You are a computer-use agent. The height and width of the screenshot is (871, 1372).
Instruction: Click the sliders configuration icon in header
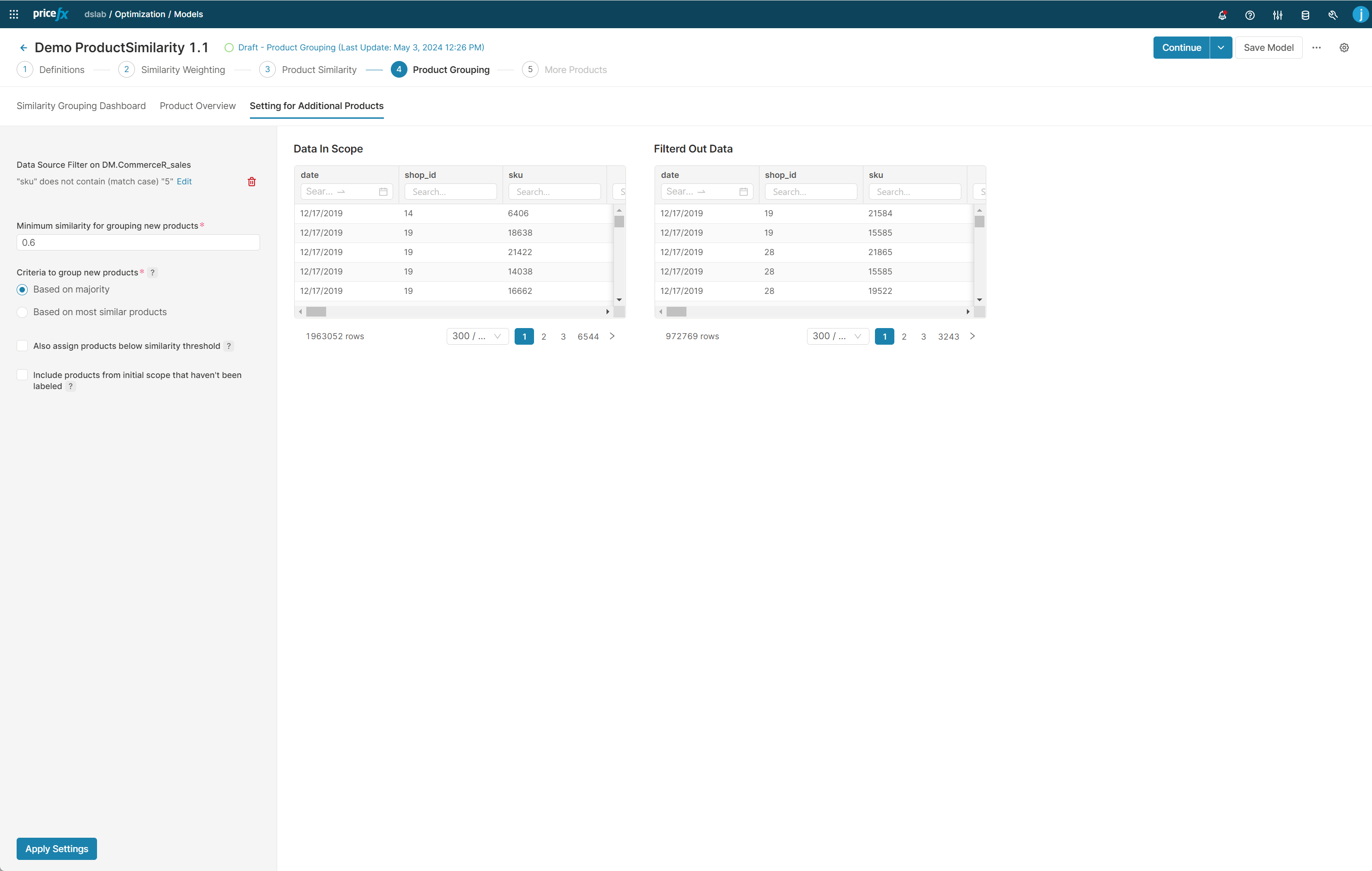pyautogui.click(x=1277, y=15)
